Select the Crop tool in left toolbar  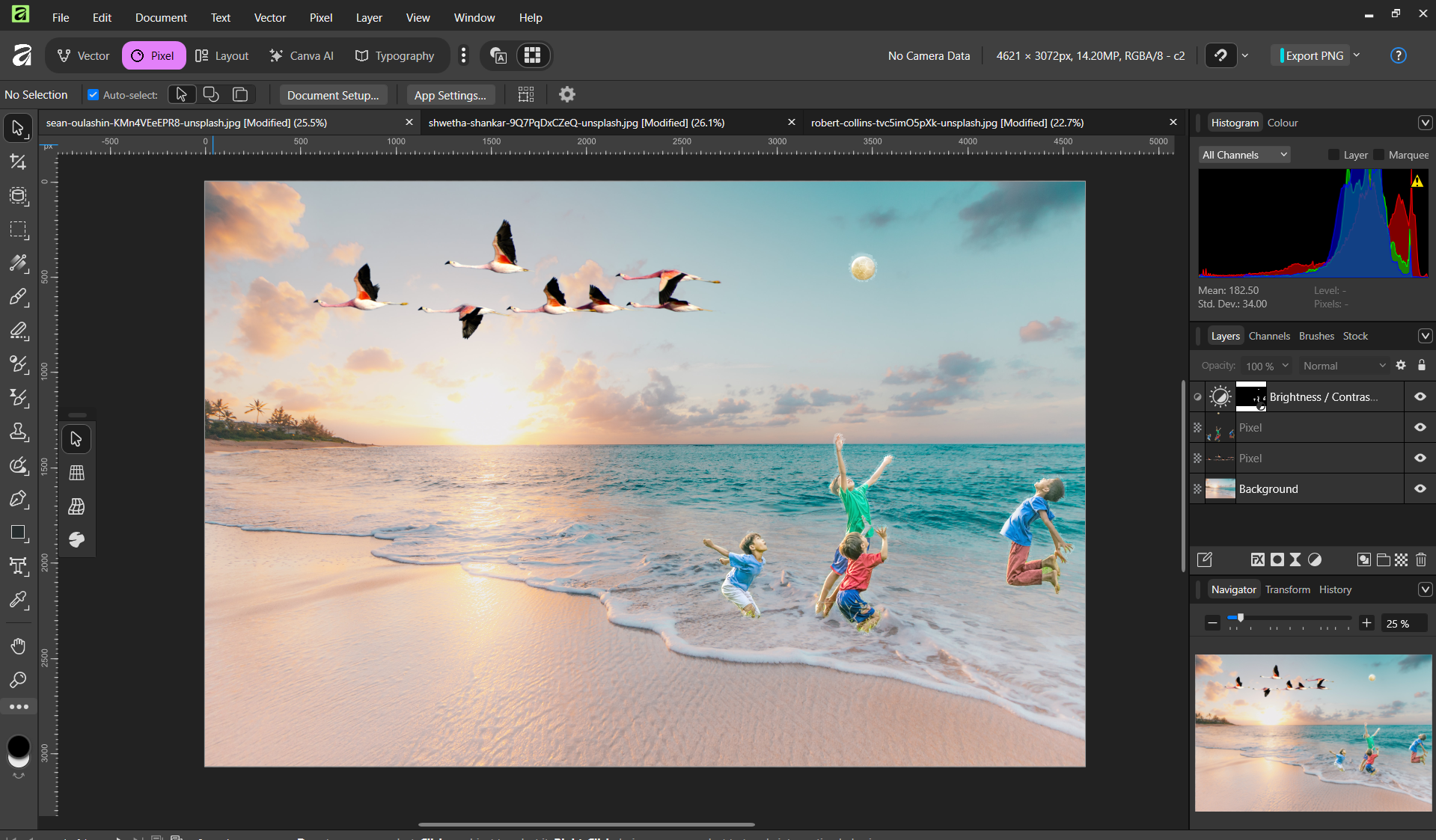(x=18, y=162)
